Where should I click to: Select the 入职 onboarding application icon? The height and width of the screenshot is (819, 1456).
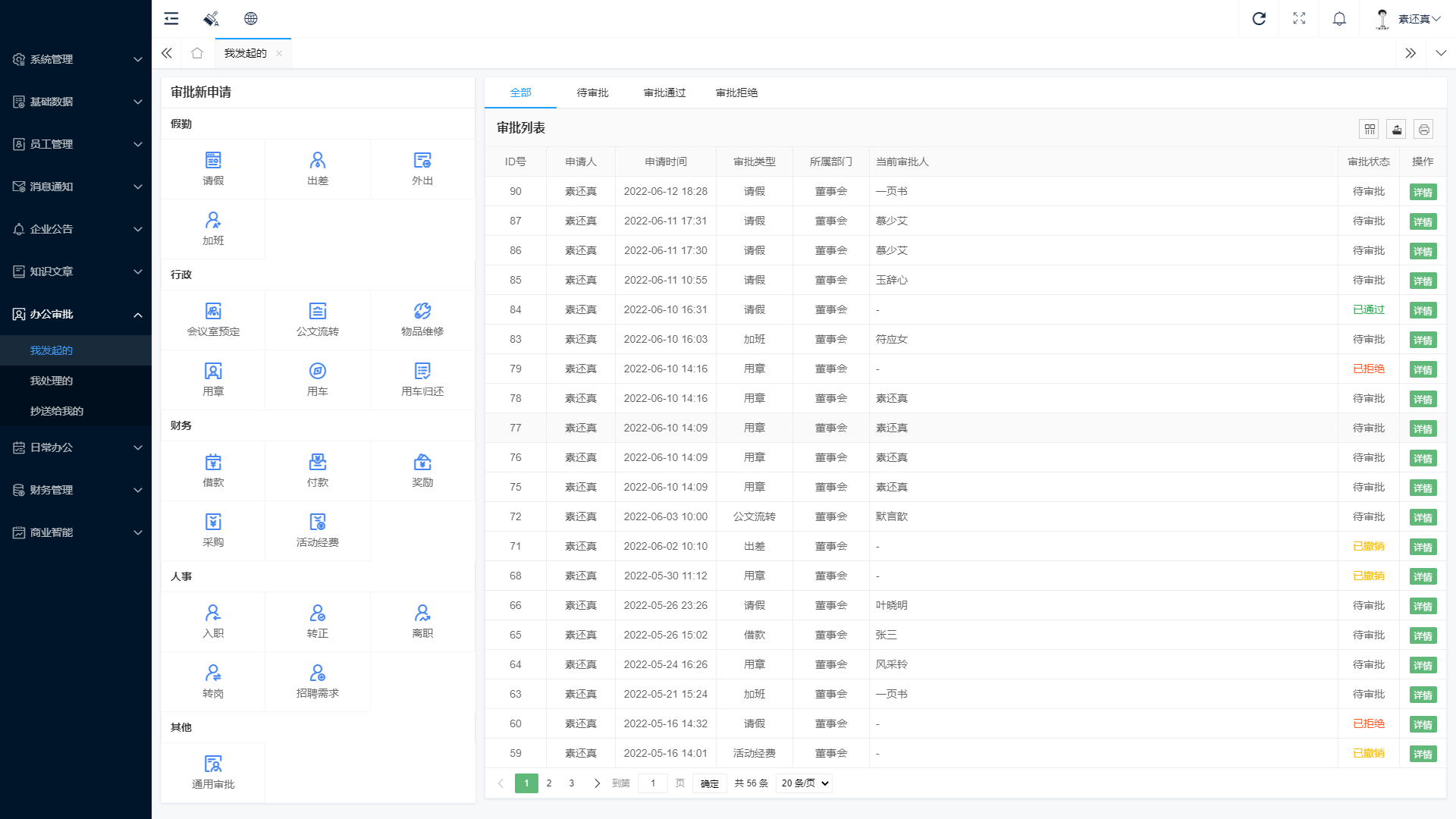tap(213, 621)
